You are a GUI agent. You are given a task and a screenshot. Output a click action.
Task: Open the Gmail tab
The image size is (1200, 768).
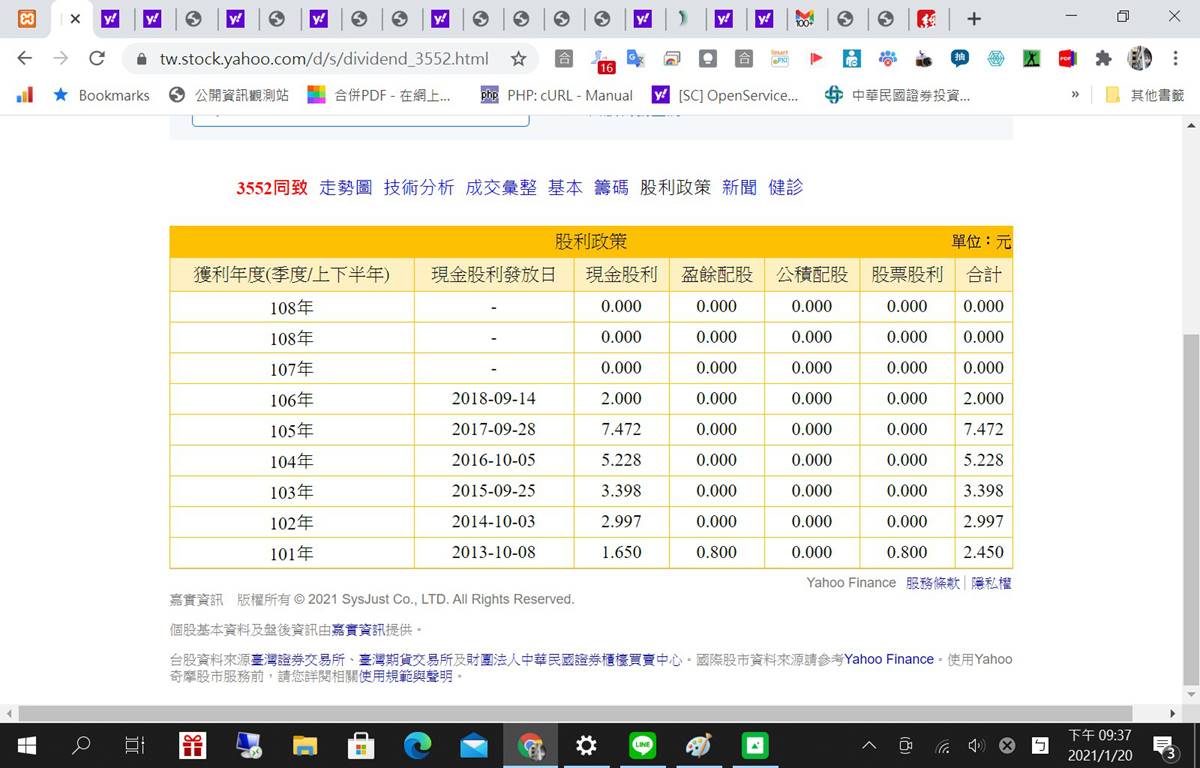804,18
